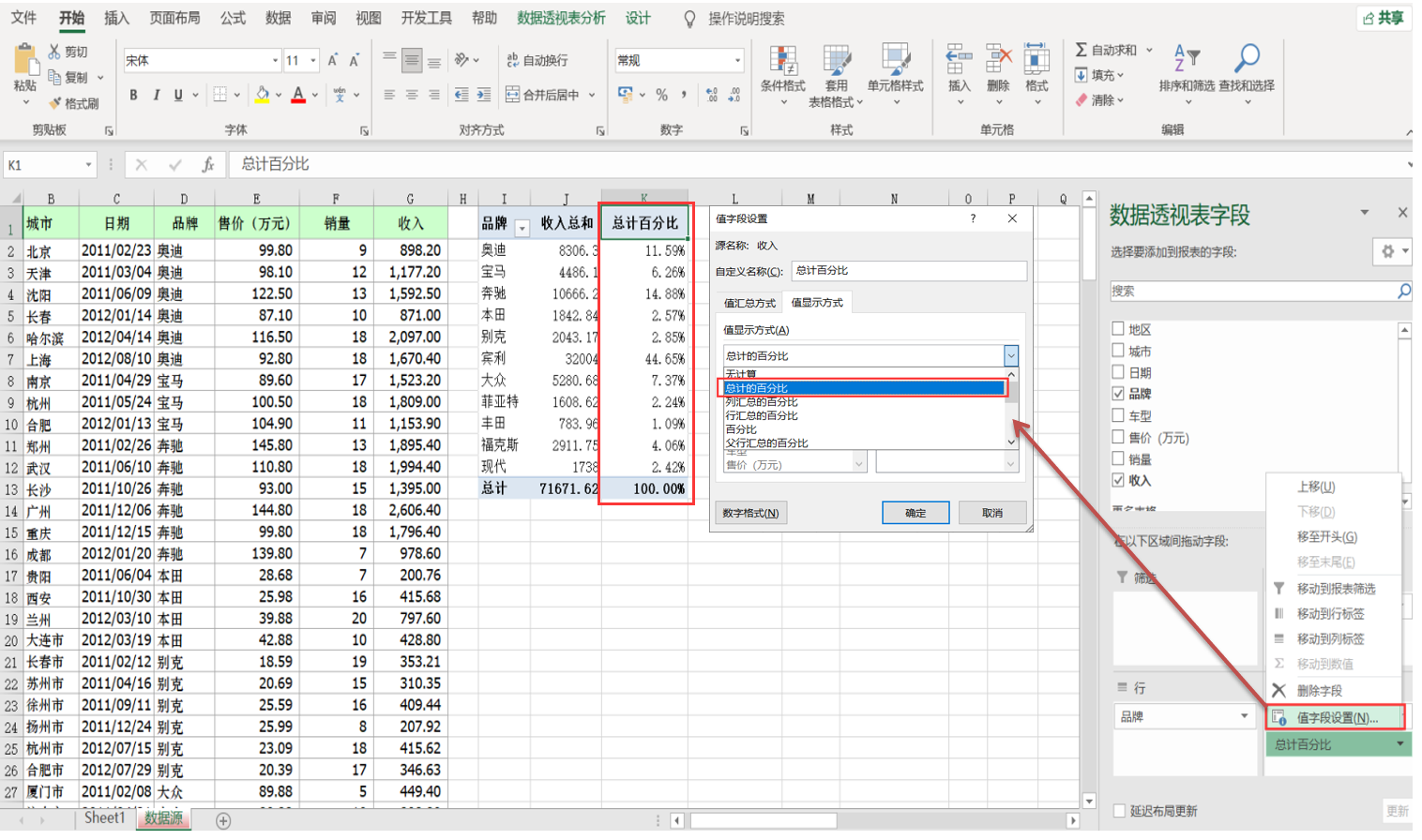Screen dimensions: 1422x840
Task: Click 确定 button in dialog
Action: (915, 513)
